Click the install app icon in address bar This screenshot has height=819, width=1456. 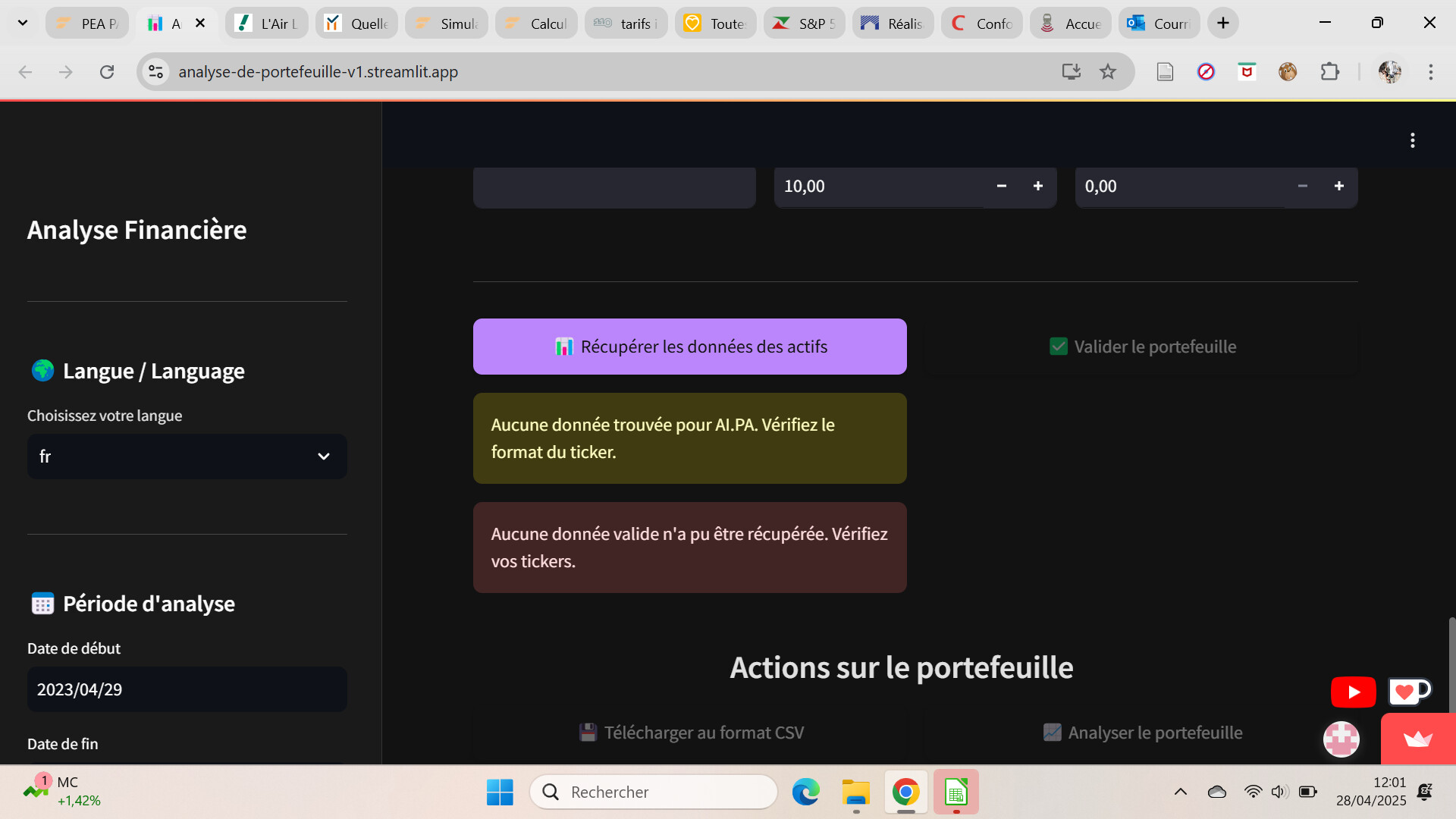point(1071,72)
